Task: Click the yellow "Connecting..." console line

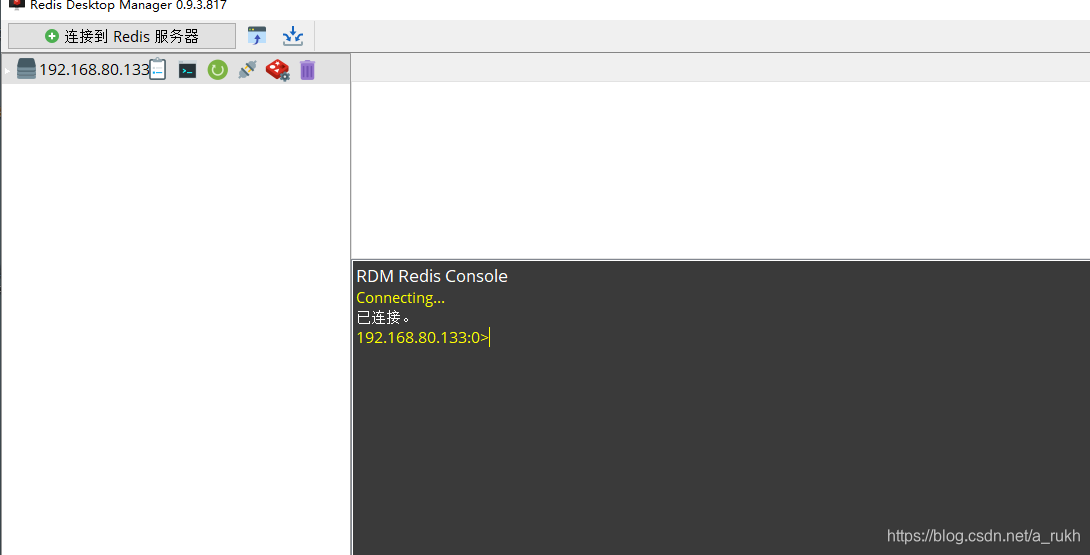Action: (400, 298)
